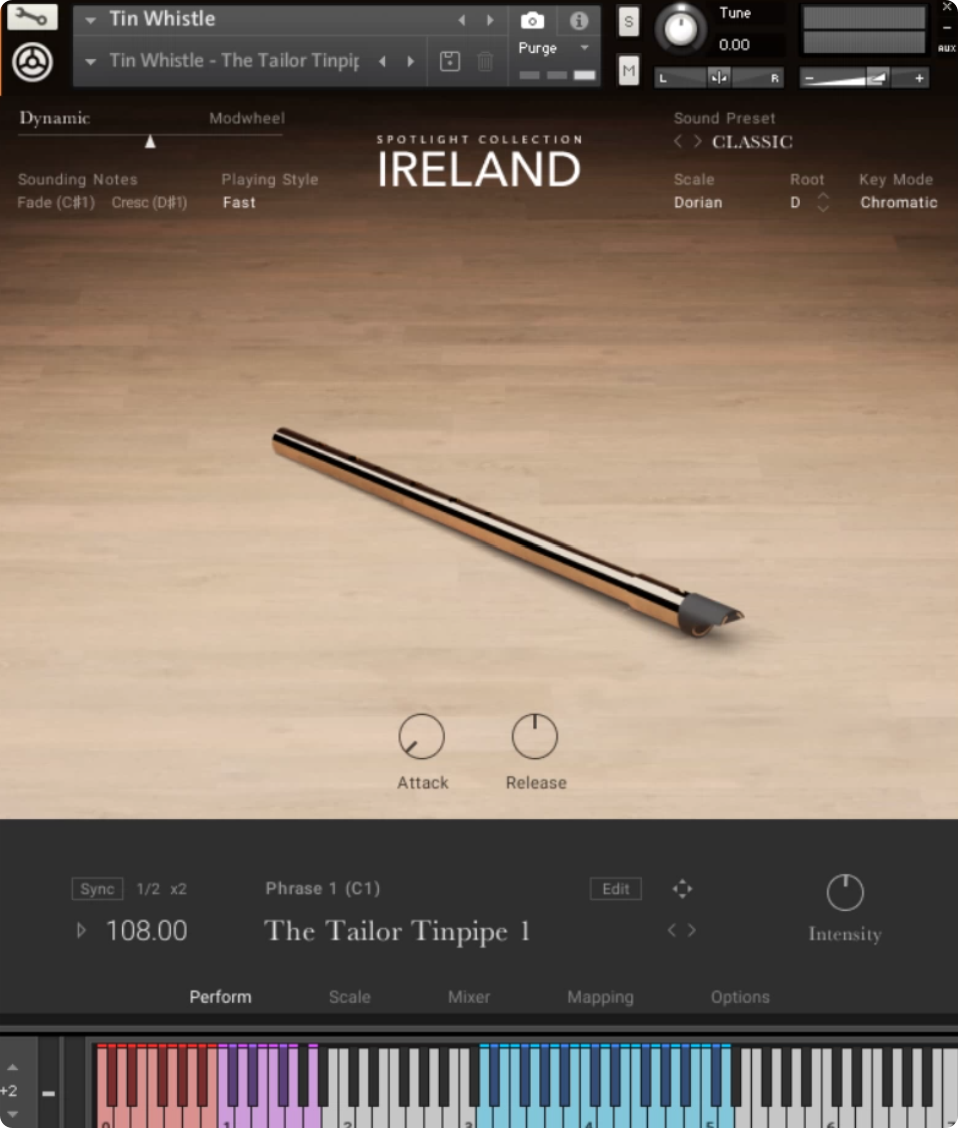Click the 0.00 tune value field
Screen dimensions: 958x1128
point(734,45)
